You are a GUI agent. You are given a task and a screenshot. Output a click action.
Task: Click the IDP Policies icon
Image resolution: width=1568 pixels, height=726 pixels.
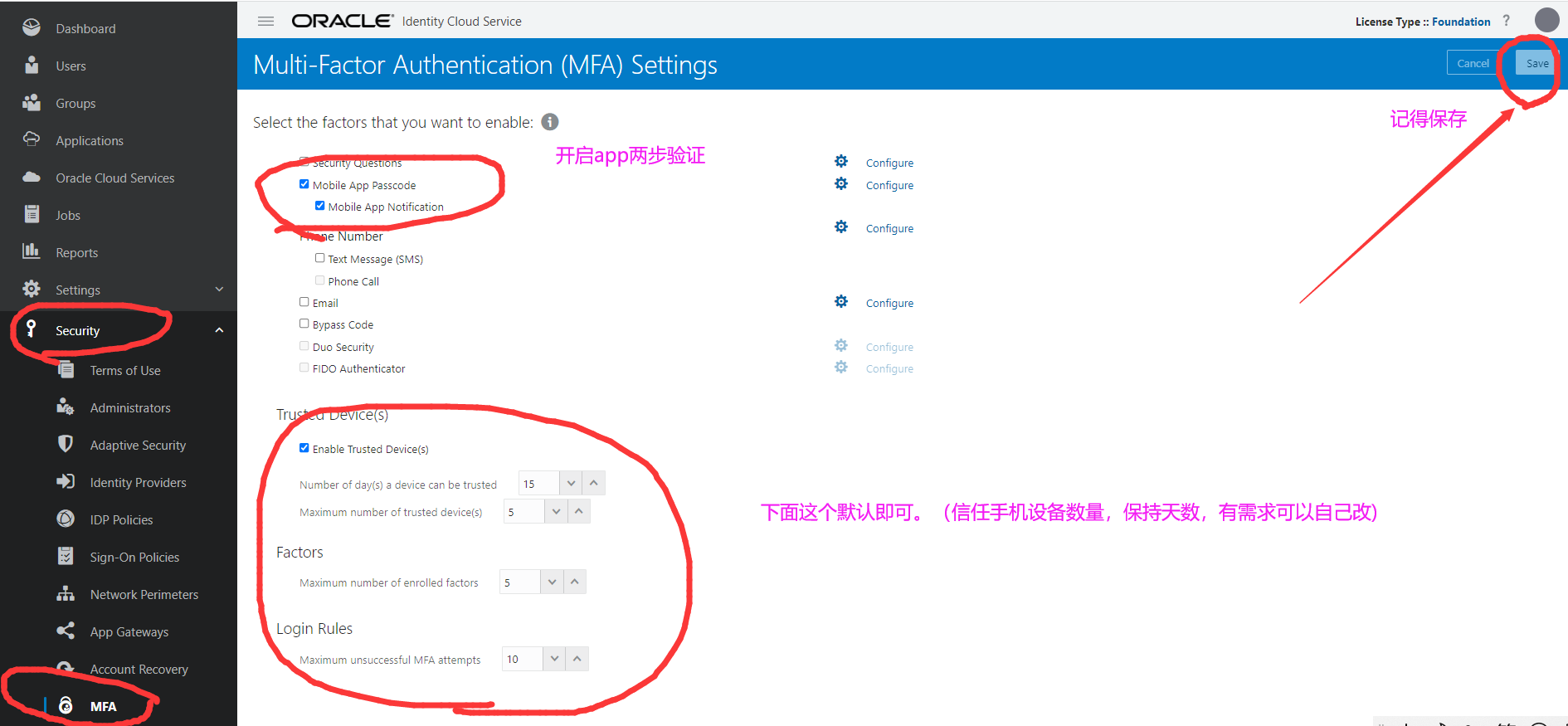(x=66, y=519)
